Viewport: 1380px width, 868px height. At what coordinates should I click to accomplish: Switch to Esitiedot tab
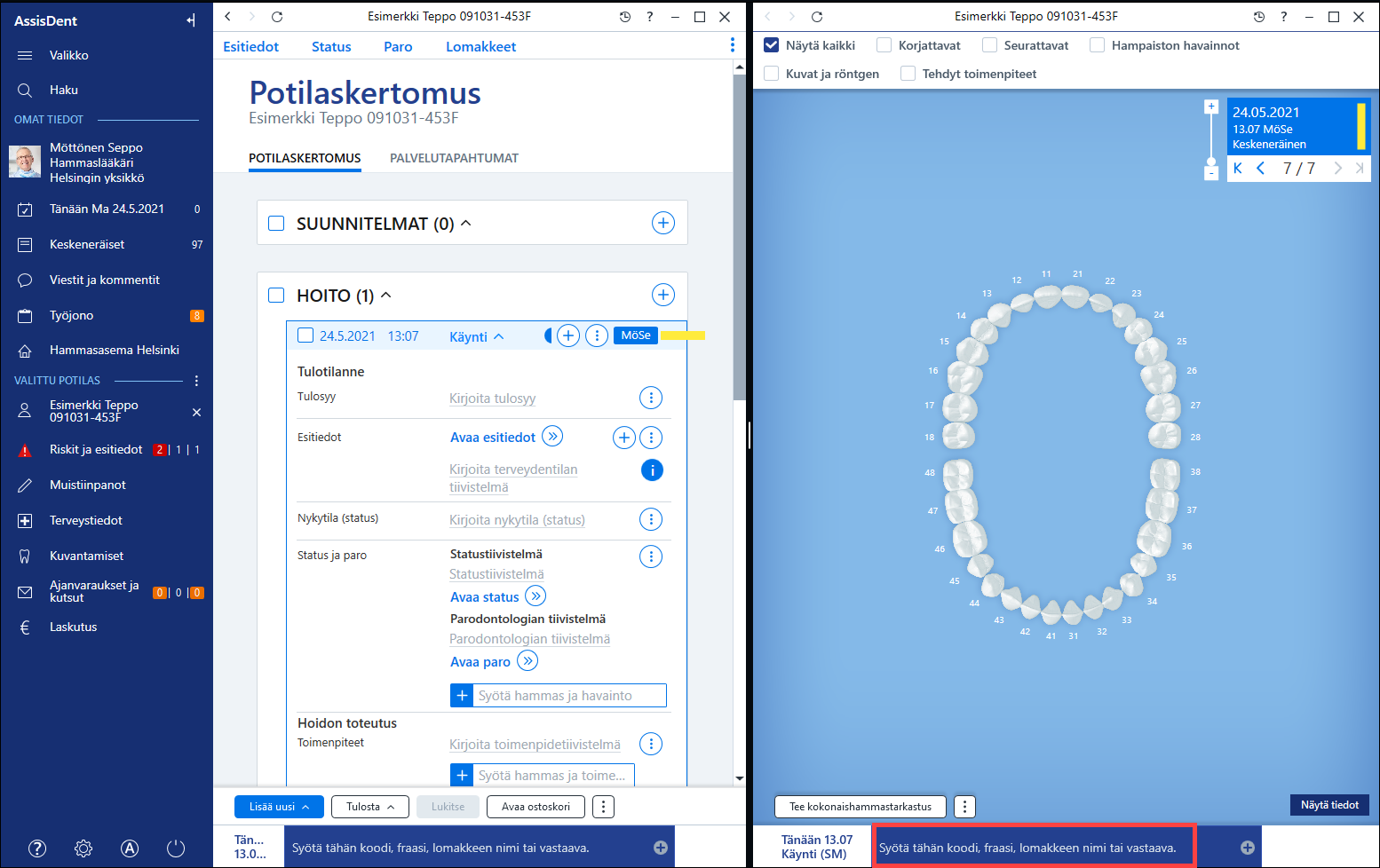pyautogui.click(x=251, y=47)
